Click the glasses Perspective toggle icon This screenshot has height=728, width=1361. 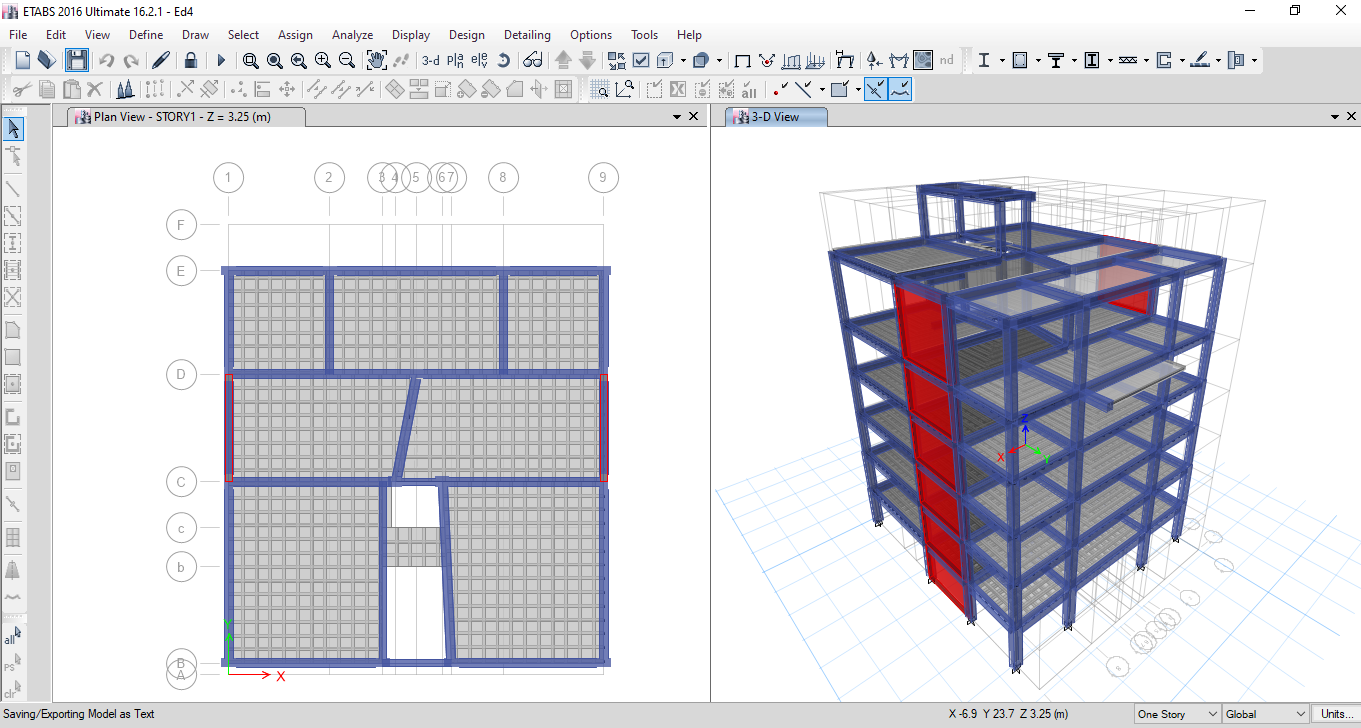pyautogui.click(x=533, y=60)
